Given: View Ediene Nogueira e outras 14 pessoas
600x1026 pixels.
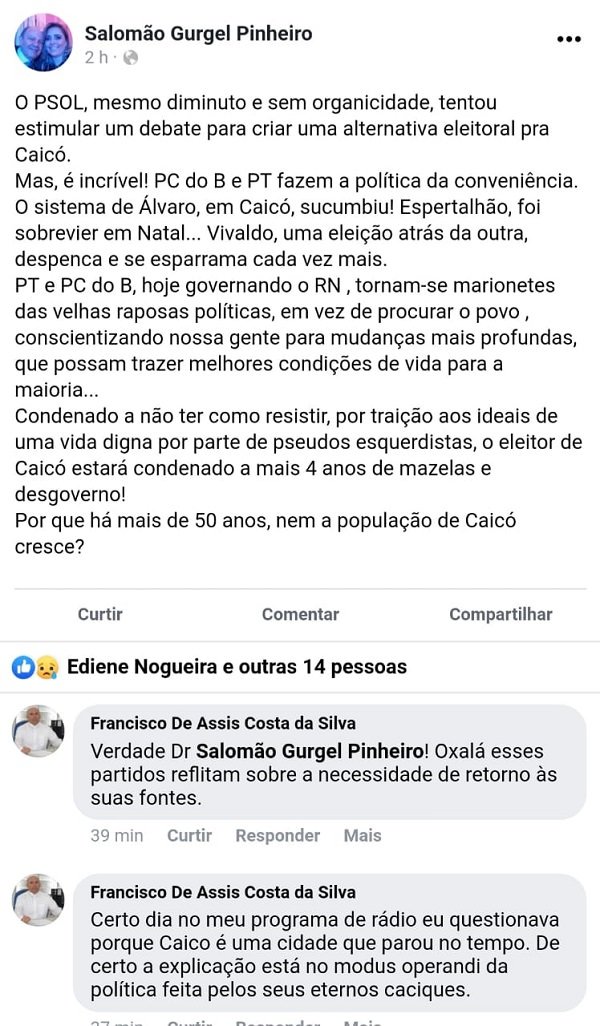Looking at the screenshot, I should pos(237,667).
